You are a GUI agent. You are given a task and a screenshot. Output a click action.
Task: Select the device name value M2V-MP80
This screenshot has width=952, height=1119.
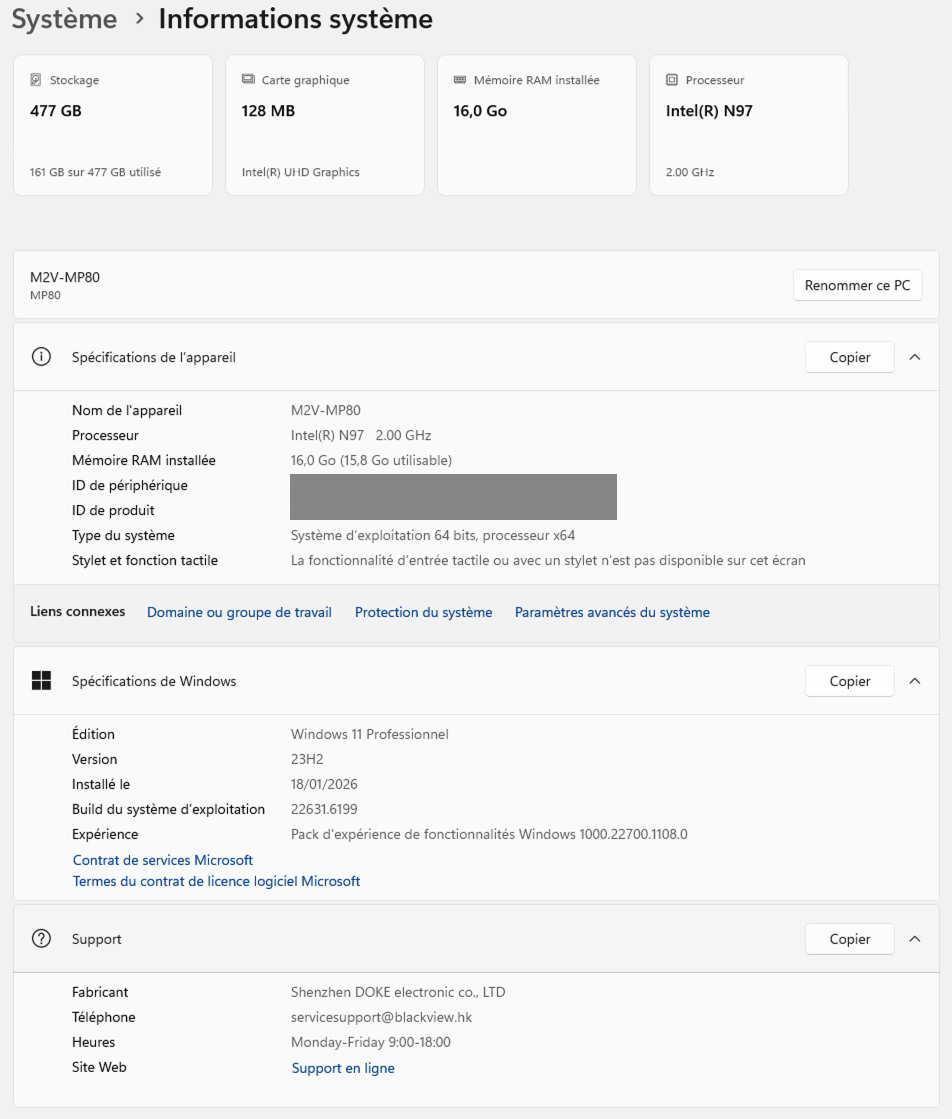pyautogui.click(x=325, y=410)
